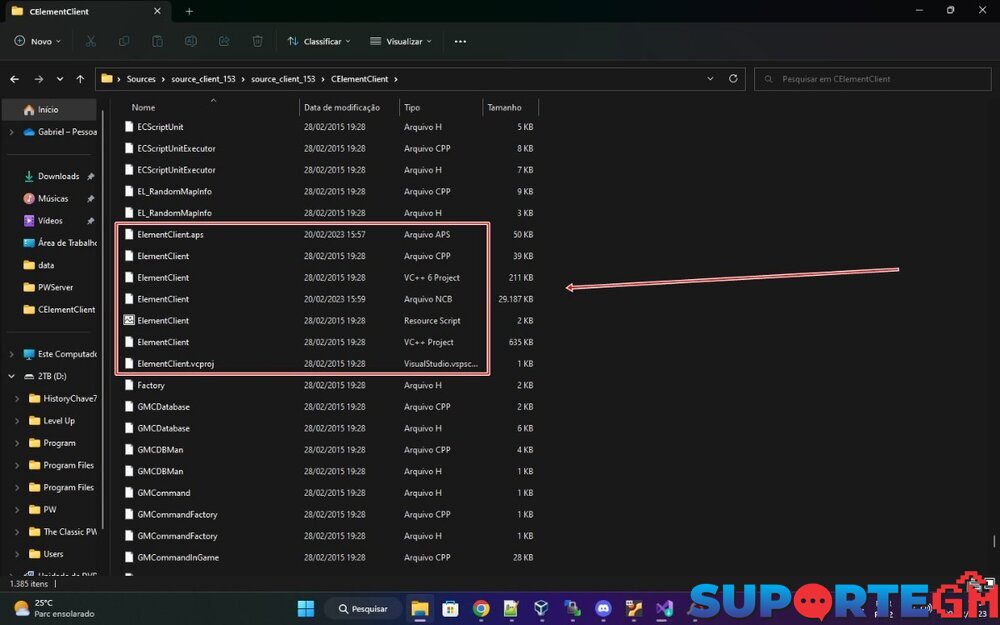
Task: Add a new tab in Explorer
Action: click(189, 11)
